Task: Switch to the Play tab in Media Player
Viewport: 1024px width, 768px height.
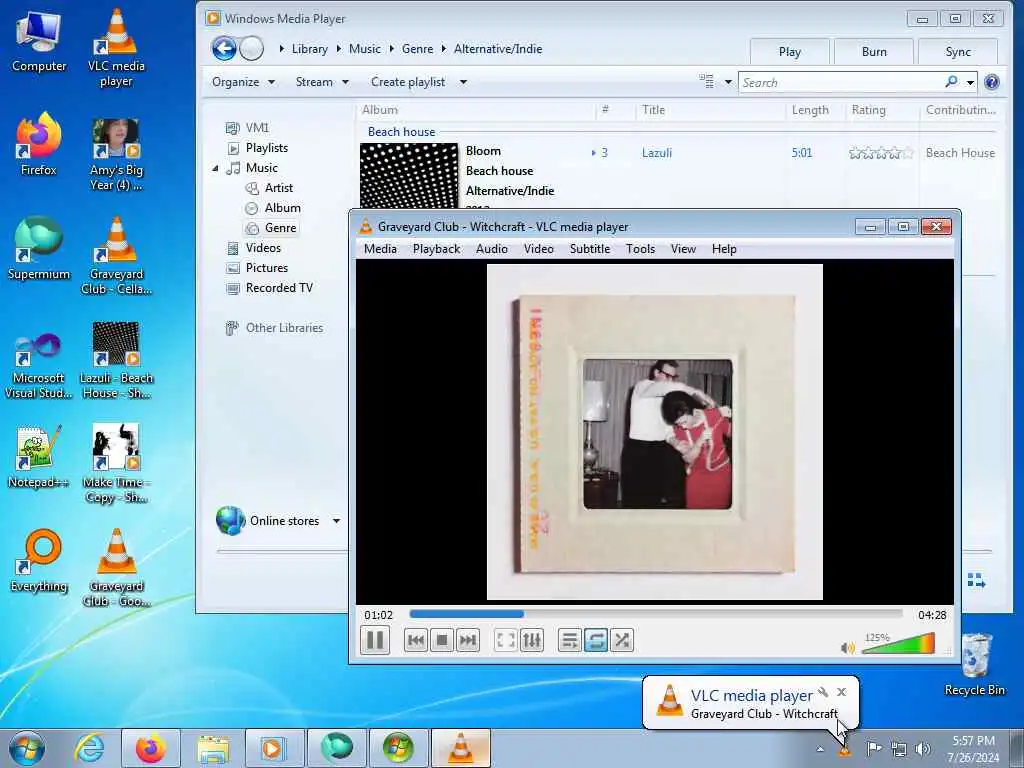Action: tap(790, 52)
